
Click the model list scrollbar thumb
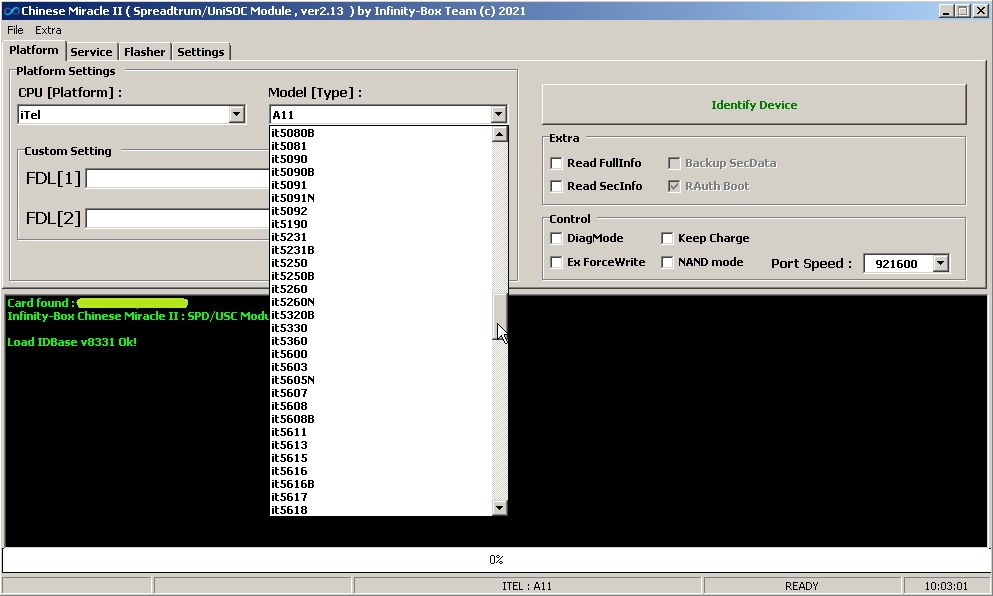pos(500,316)
